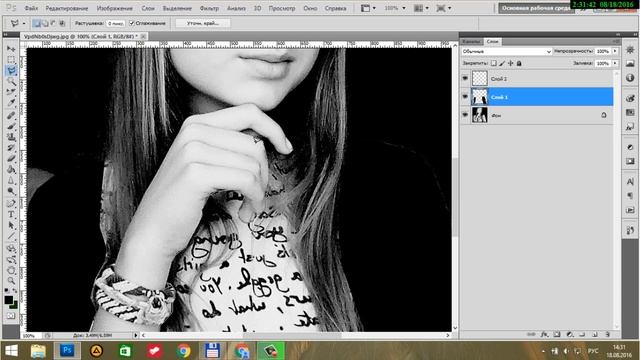Screen dimensions: 640x360
Task: Select the 3D Object Rotate tool
Action: tap(11, 249)
